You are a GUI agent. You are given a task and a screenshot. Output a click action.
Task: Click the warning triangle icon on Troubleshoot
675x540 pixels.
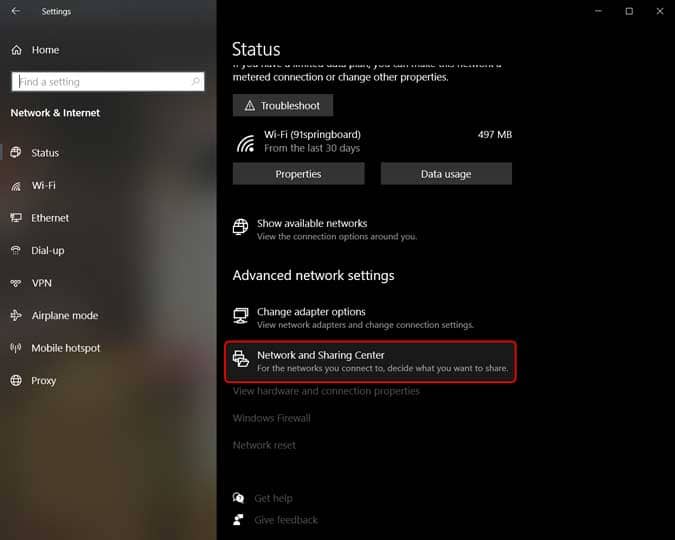pyautogui.click(x=250, y=106)
